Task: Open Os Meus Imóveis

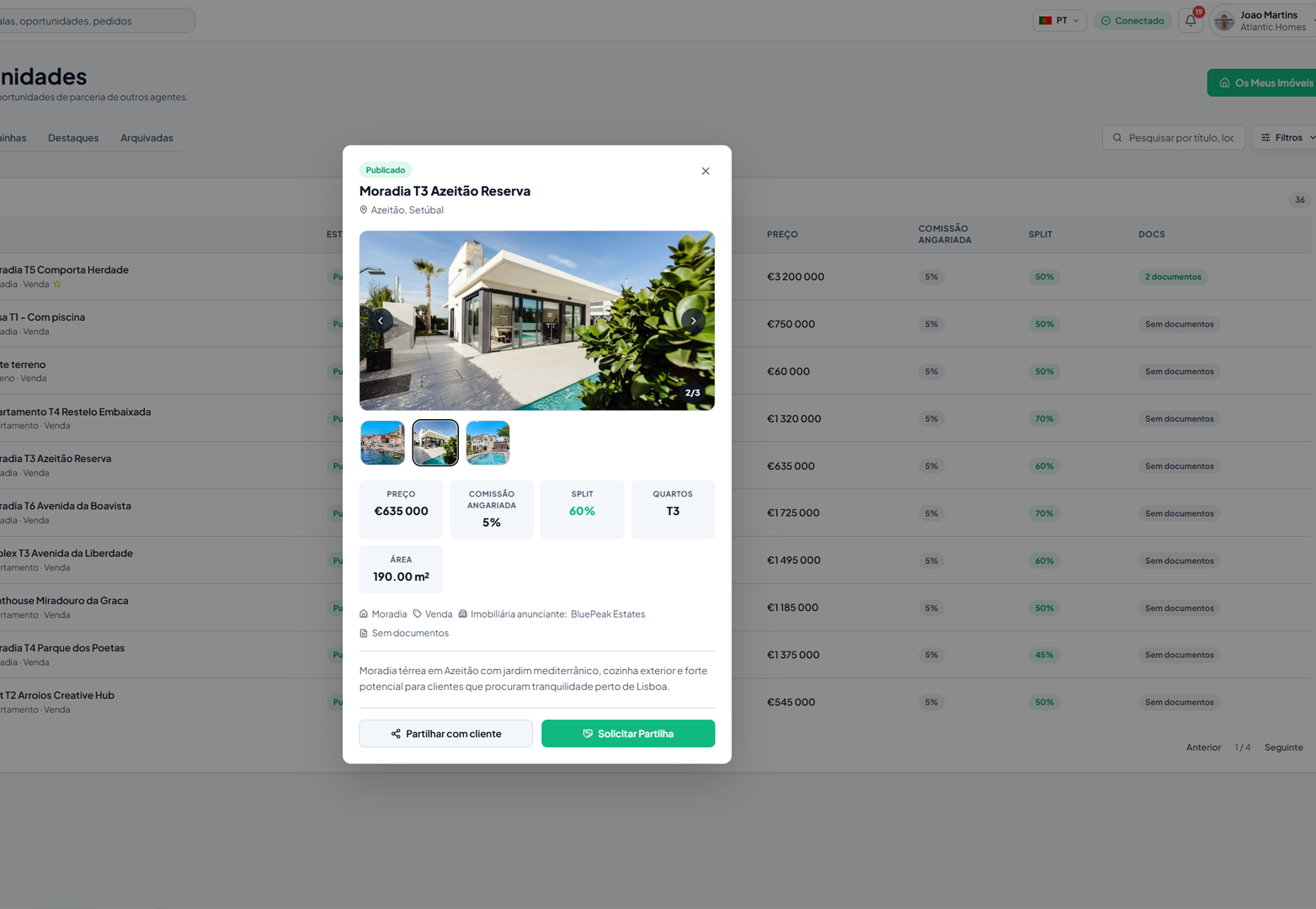Action: (1262, 82)
